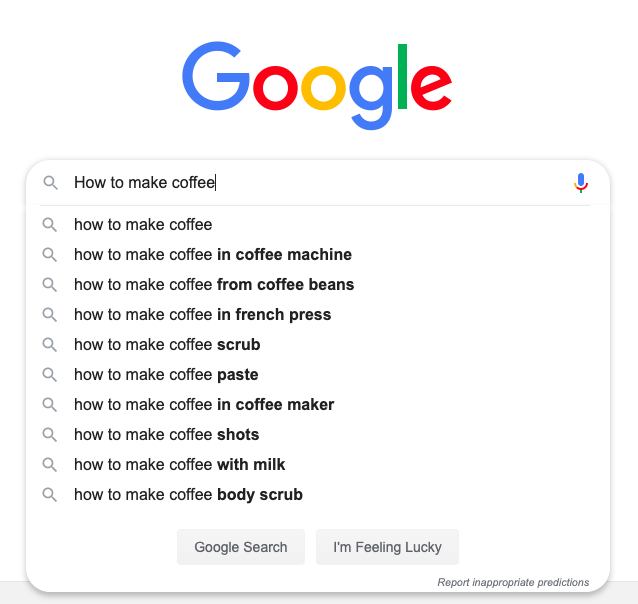Click search icon beside 'from coffee beans' suggestion
Screen dimensions: 638x604
point(49,285)
